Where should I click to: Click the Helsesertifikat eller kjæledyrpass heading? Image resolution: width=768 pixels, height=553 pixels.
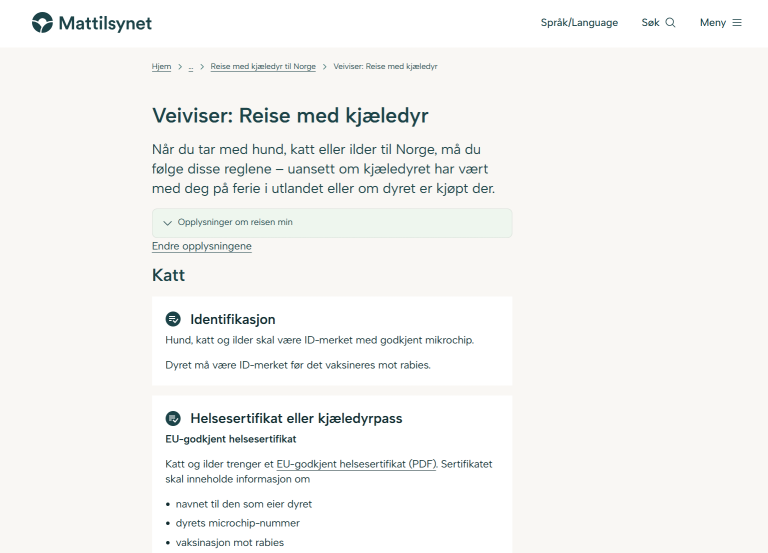296,418
